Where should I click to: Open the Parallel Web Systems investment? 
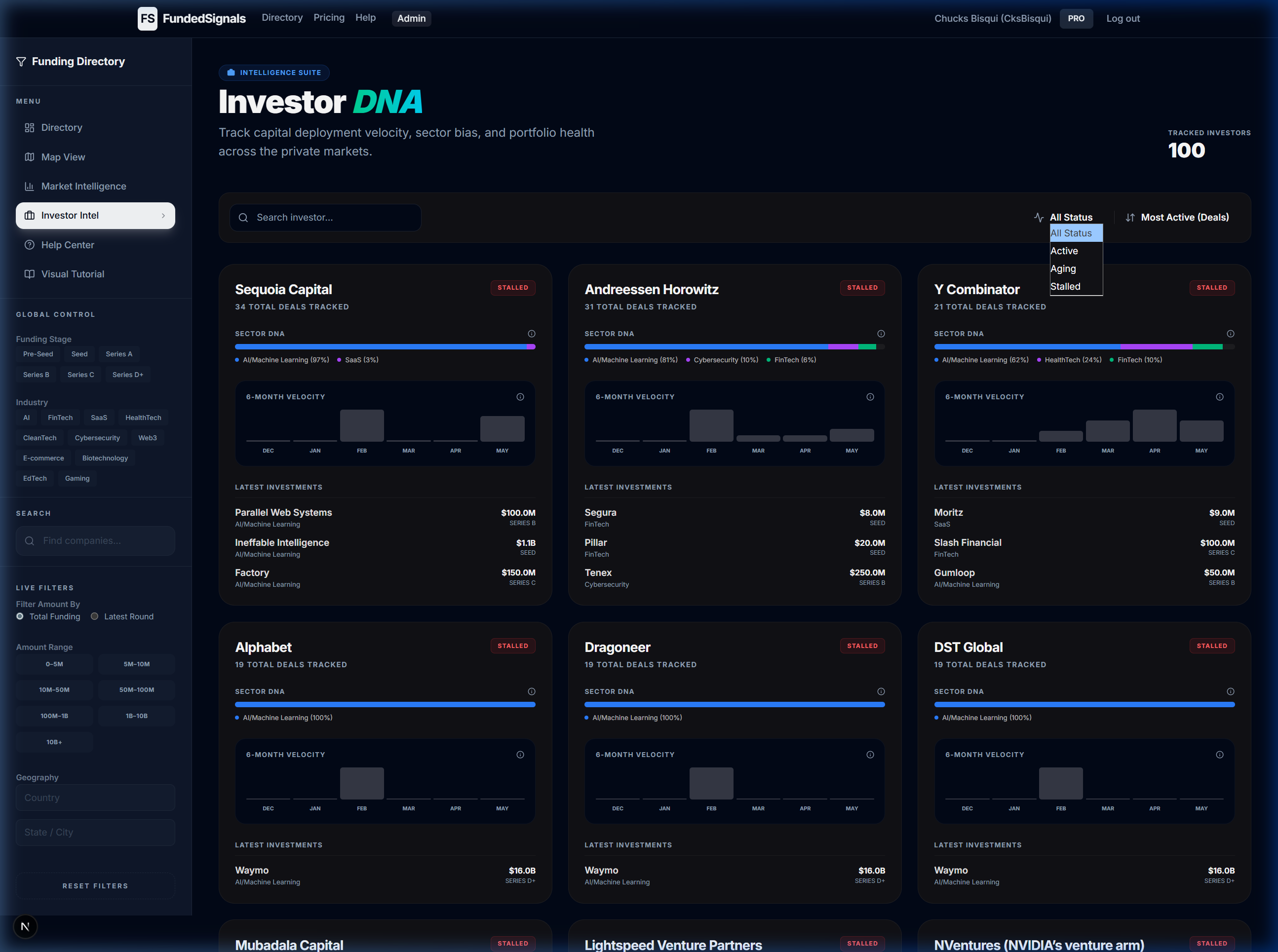(x=385, y=518)
